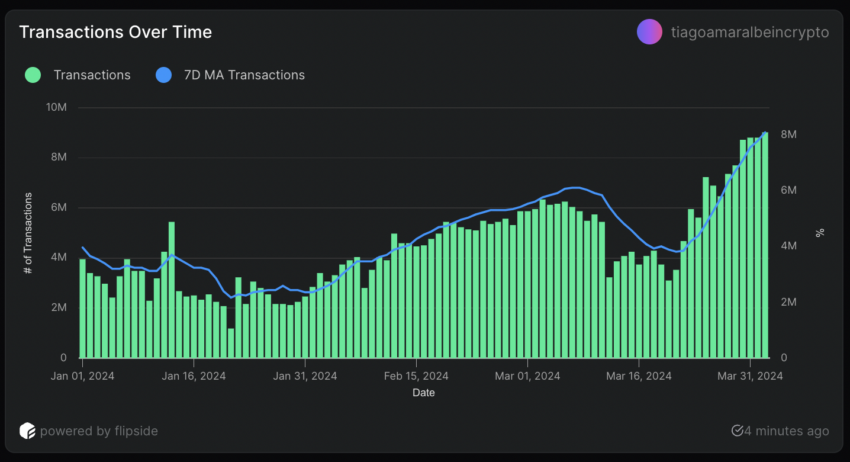Click the refresh checkmark timestamp icon

[x=737, y=431]
